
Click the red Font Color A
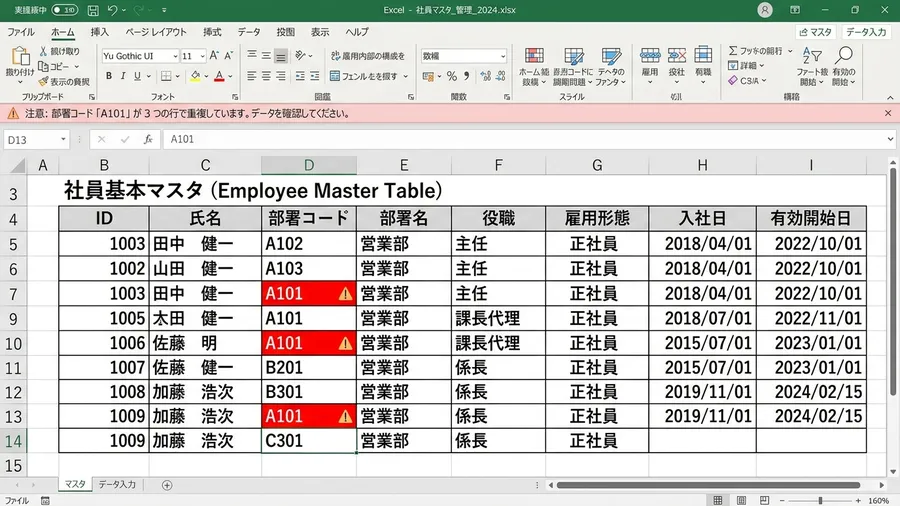[219, 76]
